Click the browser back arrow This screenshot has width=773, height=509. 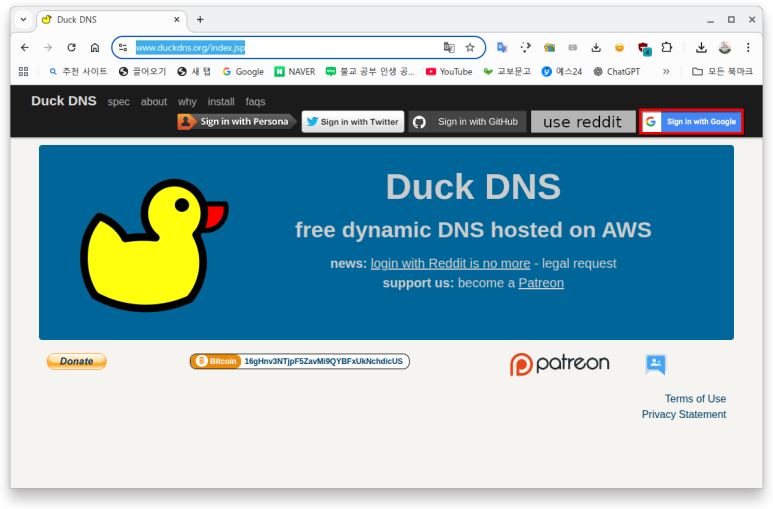pos(25,47)
